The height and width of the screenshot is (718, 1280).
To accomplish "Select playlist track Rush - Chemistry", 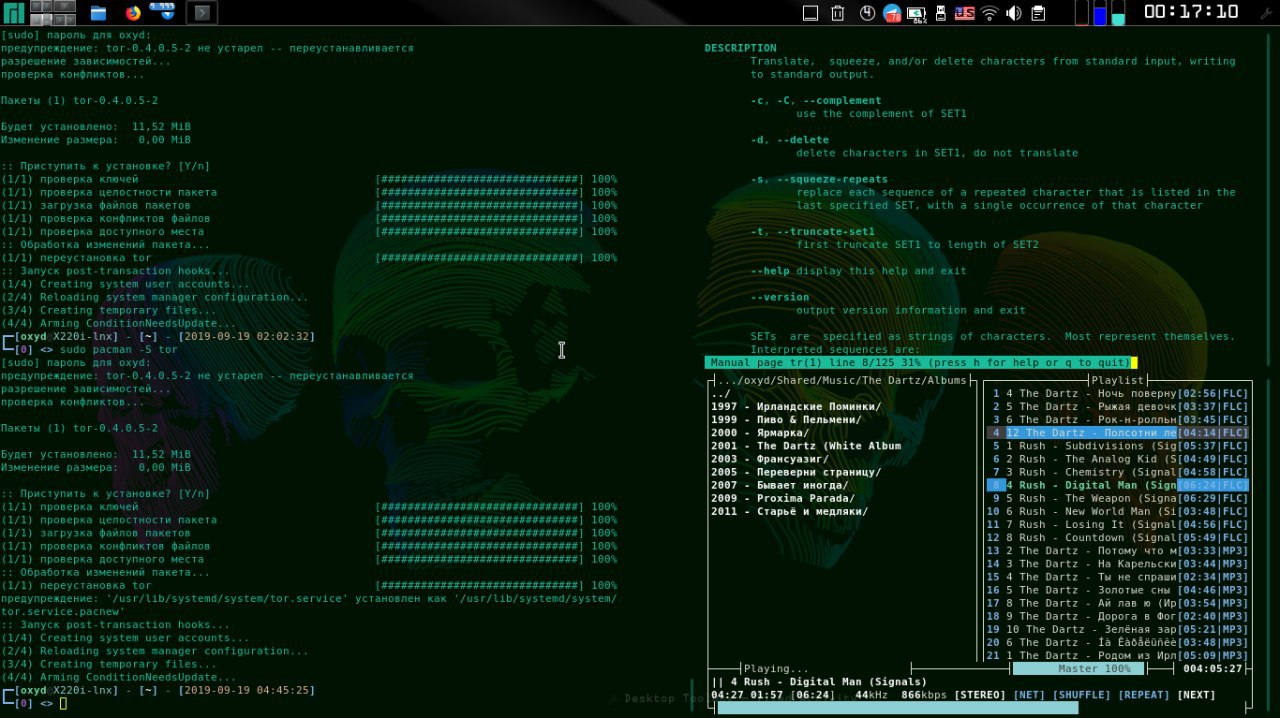I will (1118, 472).
